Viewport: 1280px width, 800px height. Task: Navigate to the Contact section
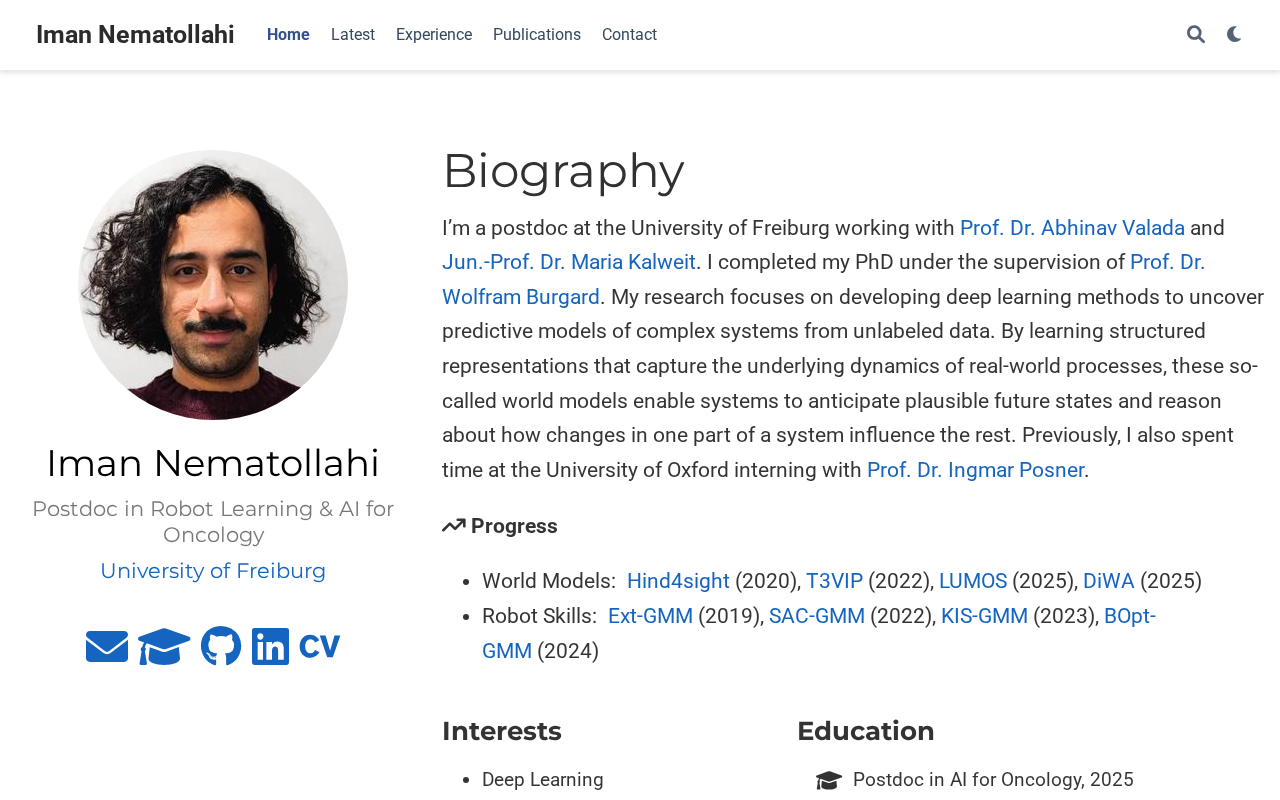(x=629, y=35)
